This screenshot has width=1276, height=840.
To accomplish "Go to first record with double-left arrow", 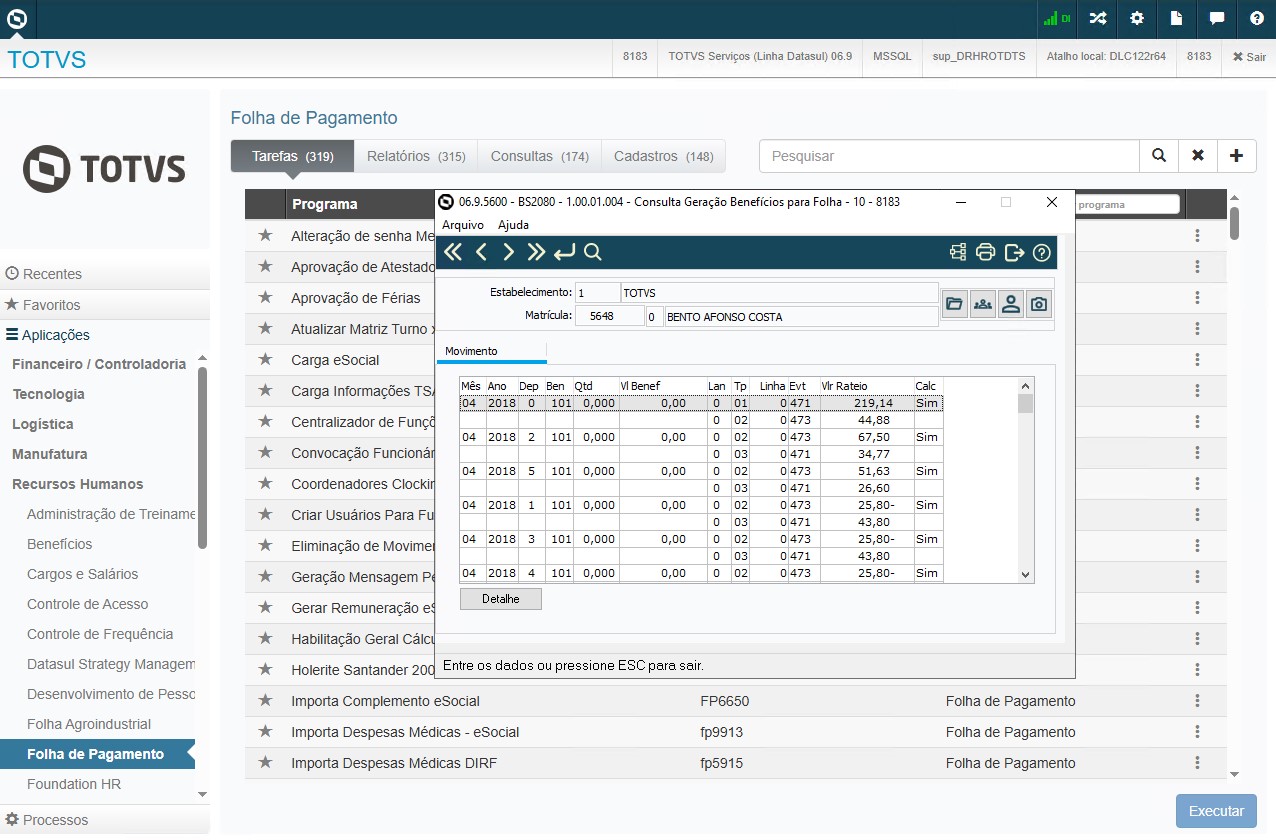I will [453, 252].
